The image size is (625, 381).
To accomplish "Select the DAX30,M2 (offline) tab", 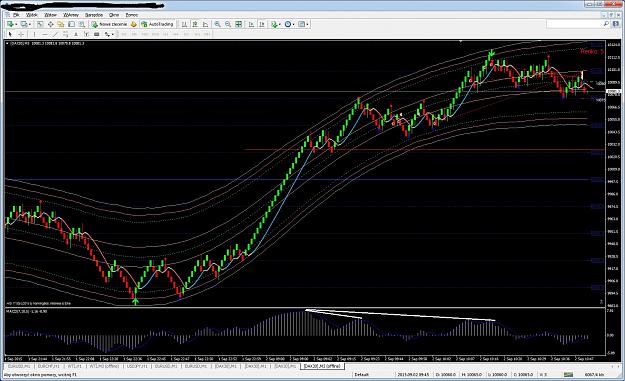I will click(322, 366).
